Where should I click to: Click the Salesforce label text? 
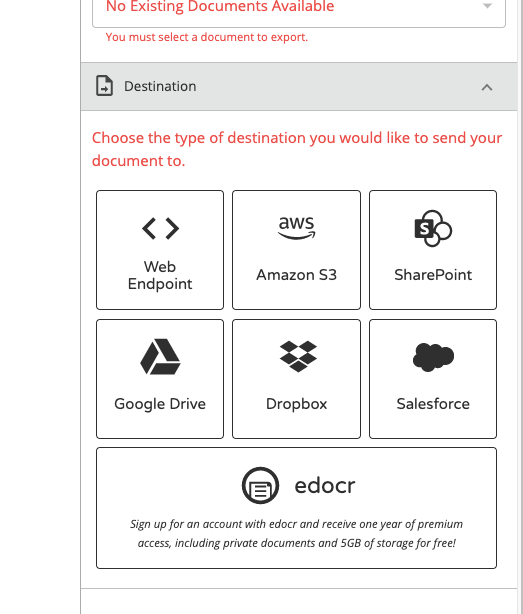click(433, 404)
